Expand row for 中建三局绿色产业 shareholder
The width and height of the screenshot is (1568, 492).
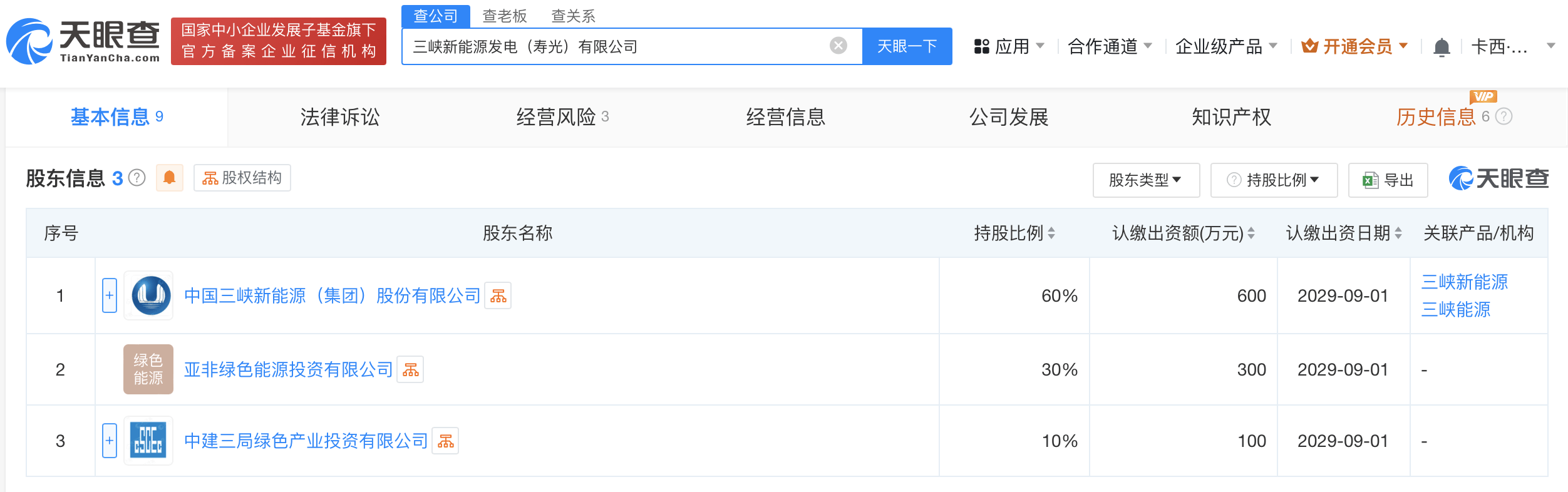pyautogui.click(x=110, y=441)
